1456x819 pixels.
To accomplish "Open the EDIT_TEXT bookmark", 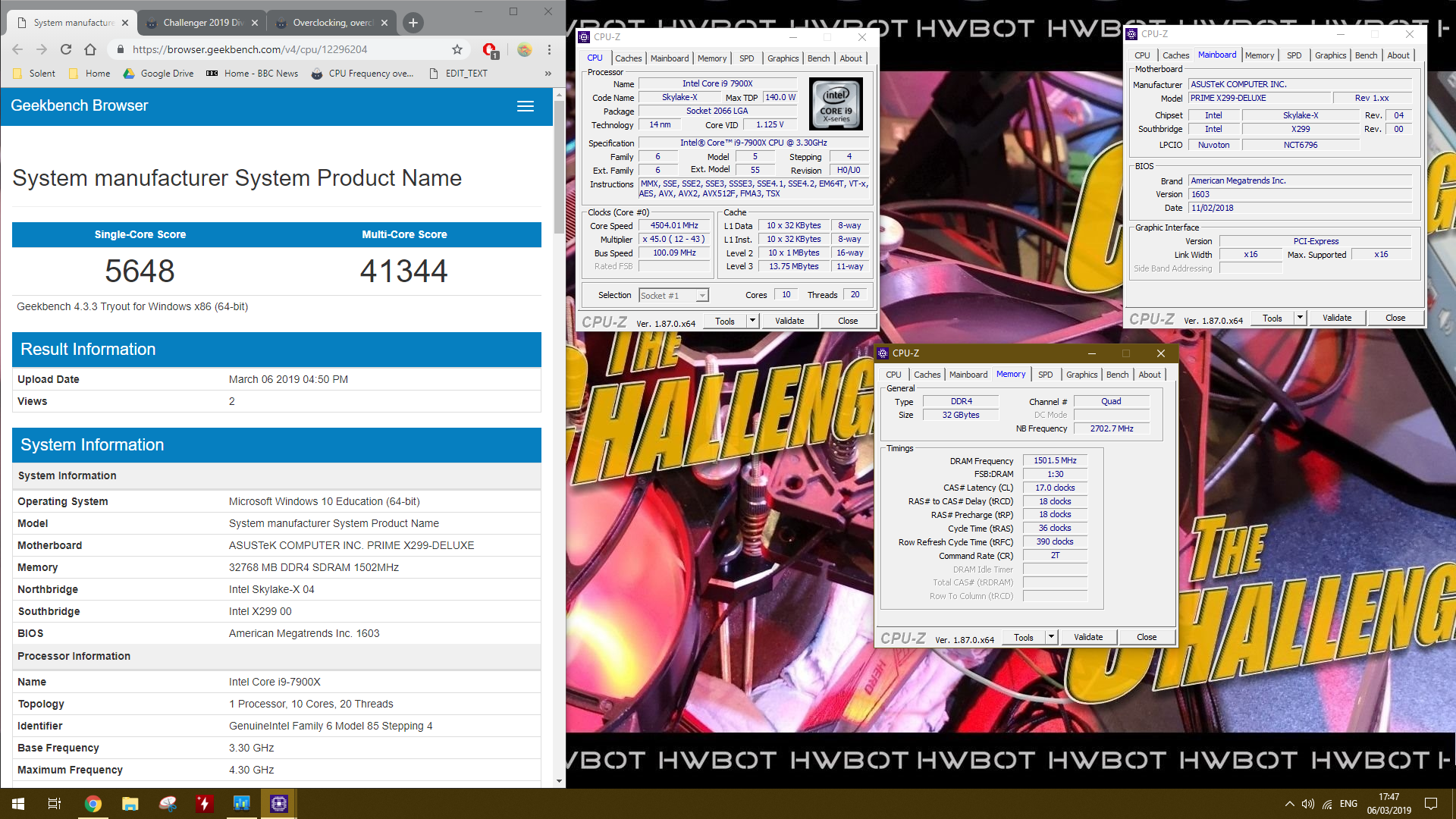I will click(458, 74).
